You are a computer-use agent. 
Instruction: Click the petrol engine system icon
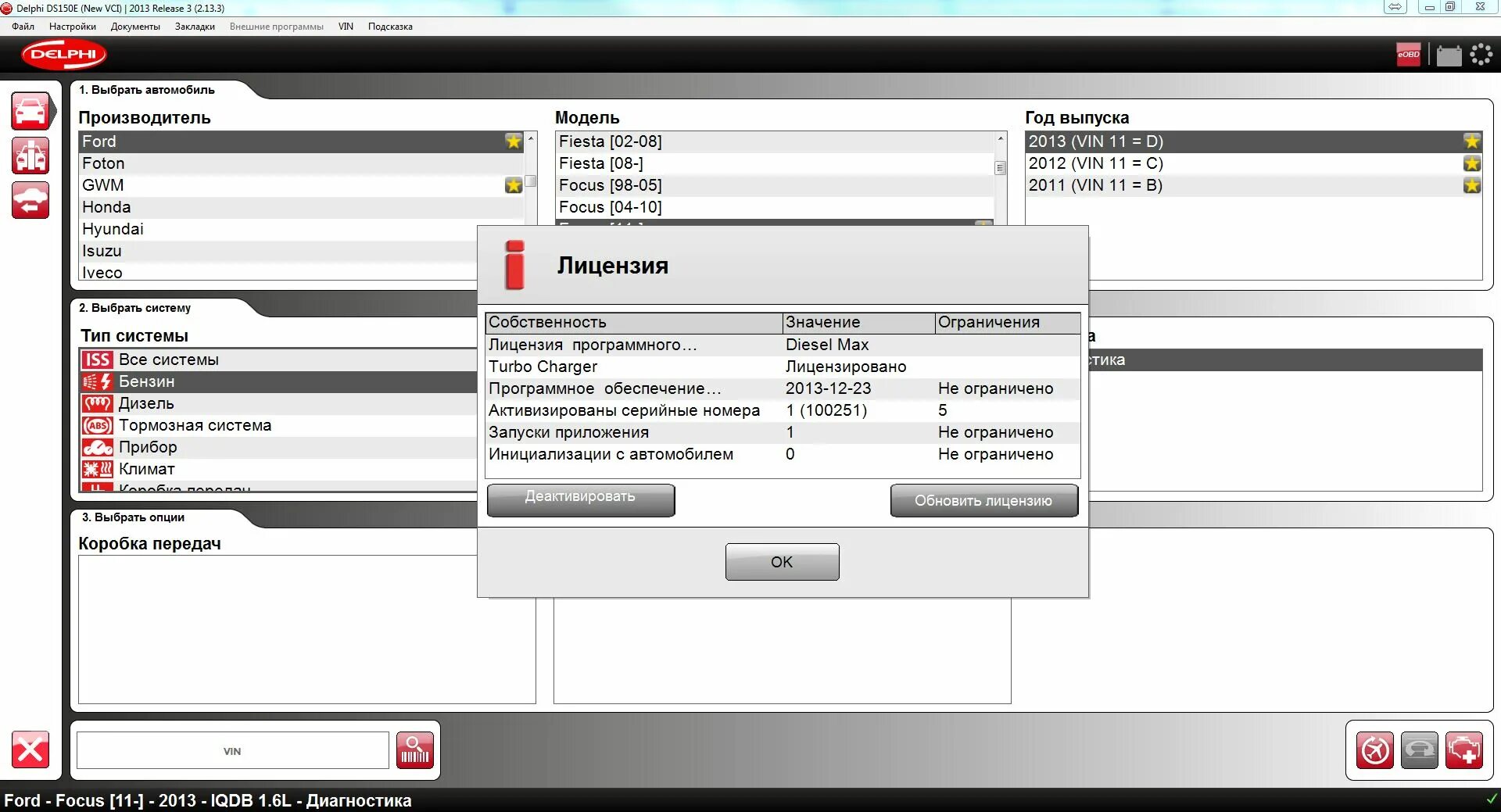[98, 381]
